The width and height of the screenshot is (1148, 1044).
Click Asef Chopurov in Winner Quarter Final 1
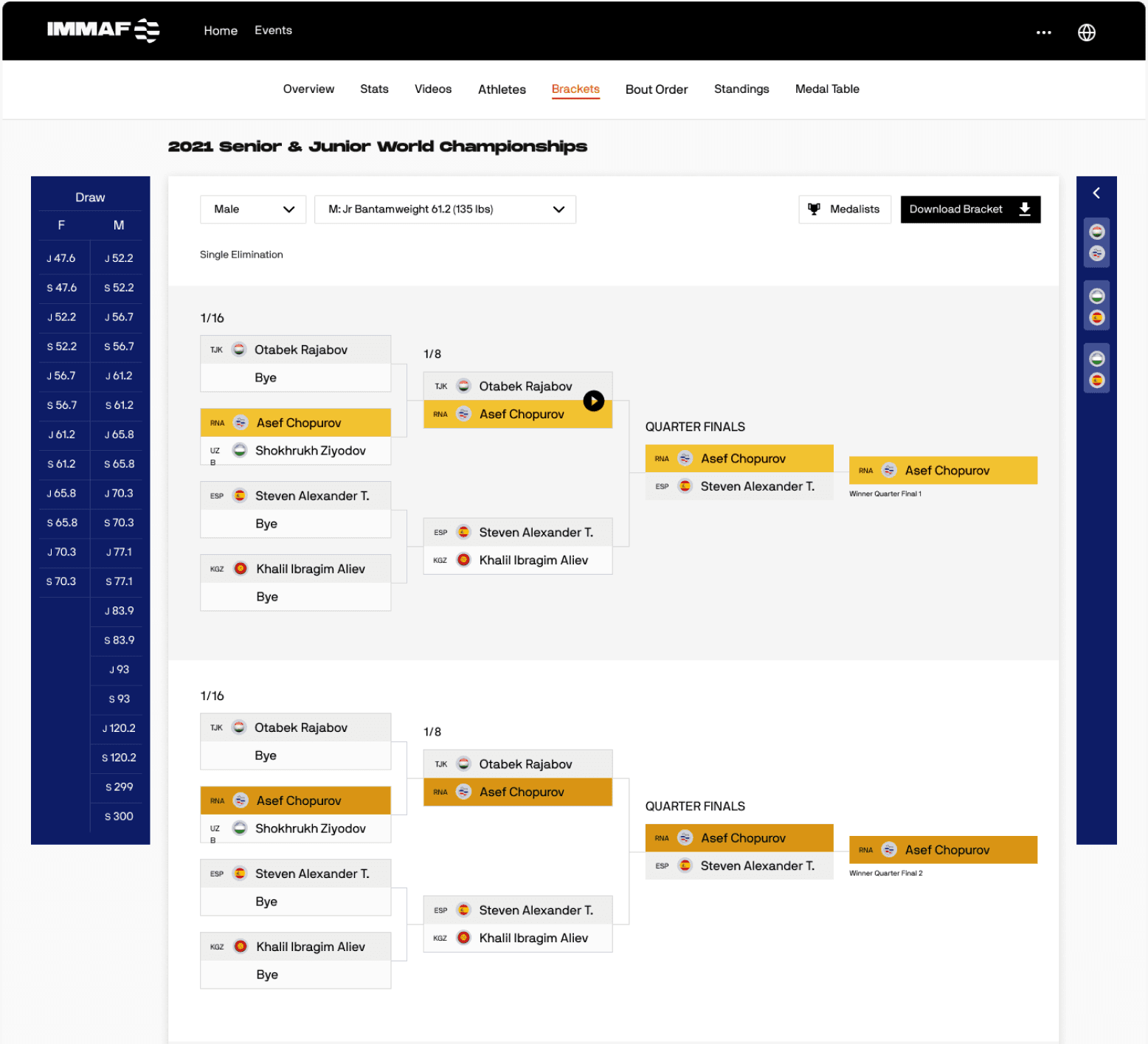(x=943, y=471)
